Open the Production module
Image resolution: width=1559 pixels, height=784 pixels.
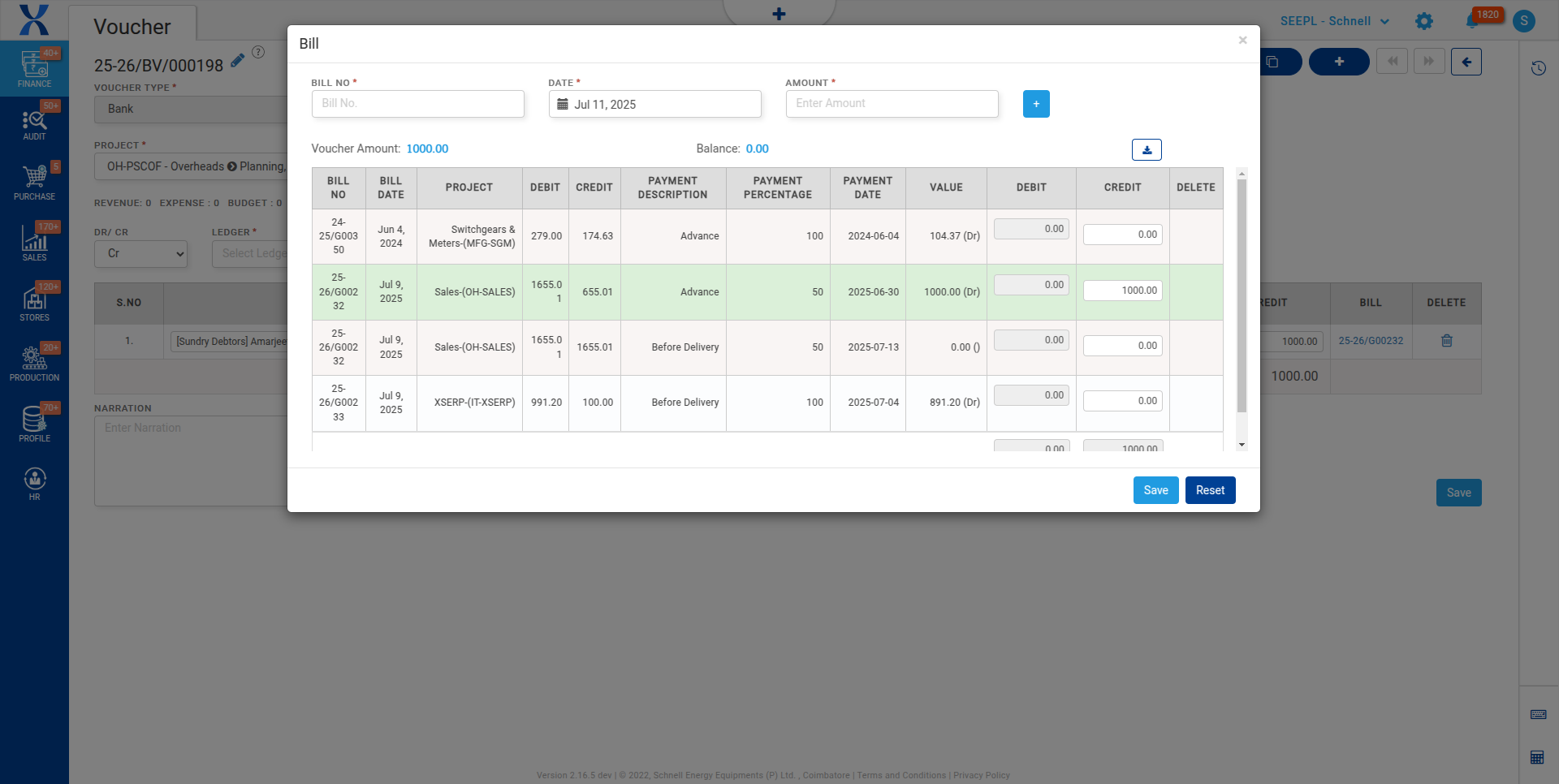[34, 363]
